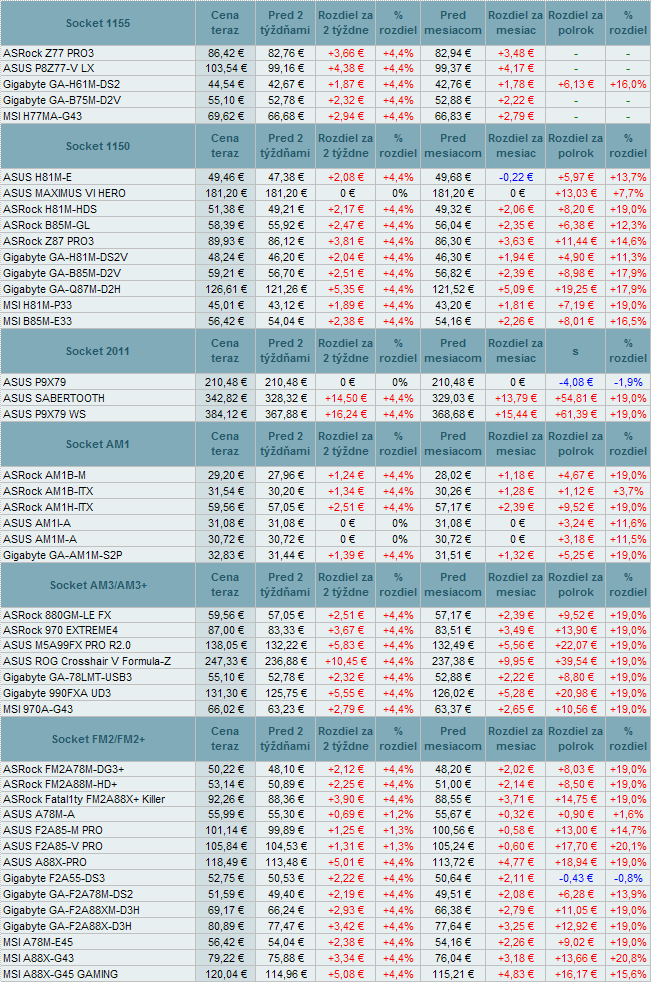Click the MSI H81M-P33 row name

(38, 305)
